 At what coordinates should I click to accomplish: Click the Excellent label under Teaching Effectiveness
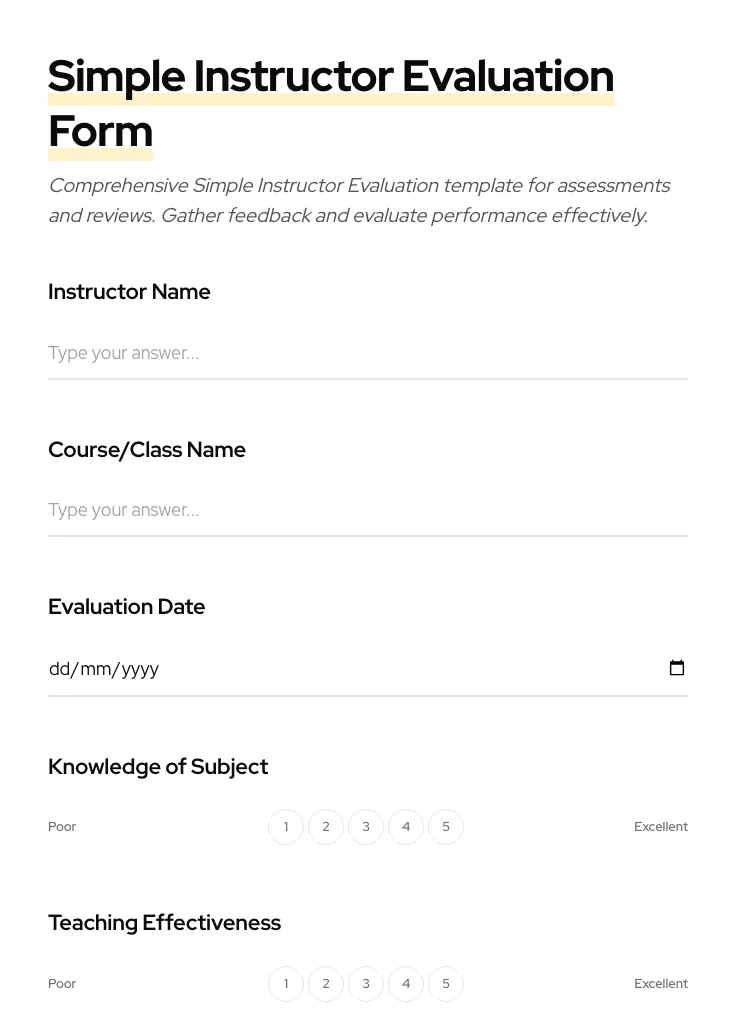(x=661, y=983)
